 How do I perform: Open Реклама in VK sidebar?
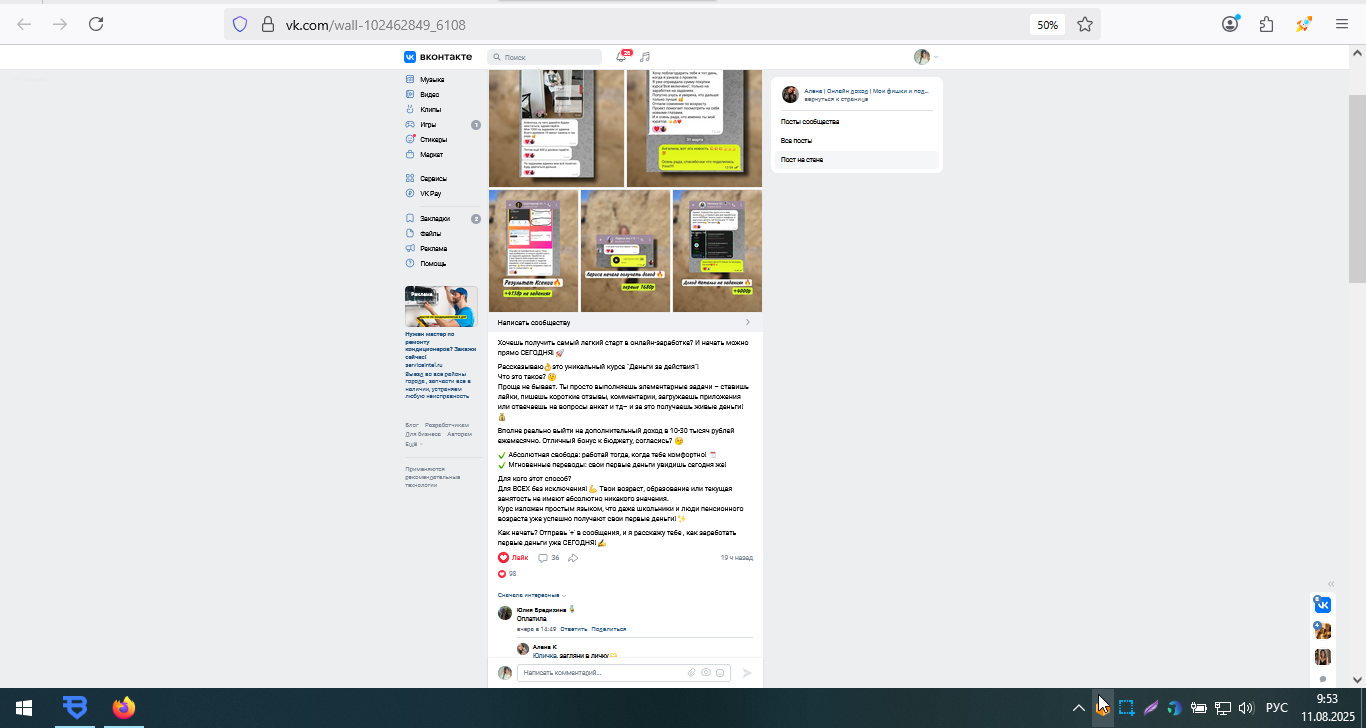433,248
